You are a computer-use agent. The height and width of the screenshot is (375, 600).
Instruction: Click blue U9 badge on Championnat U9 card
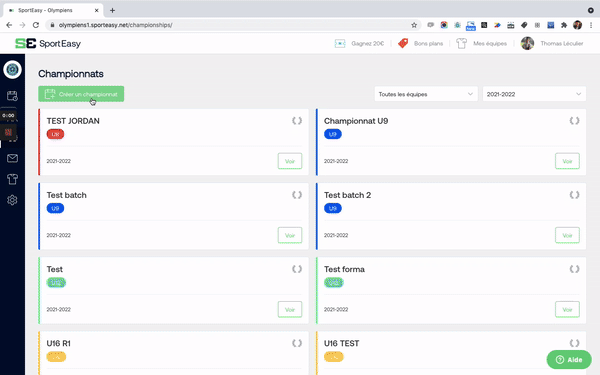pos(333,134)
